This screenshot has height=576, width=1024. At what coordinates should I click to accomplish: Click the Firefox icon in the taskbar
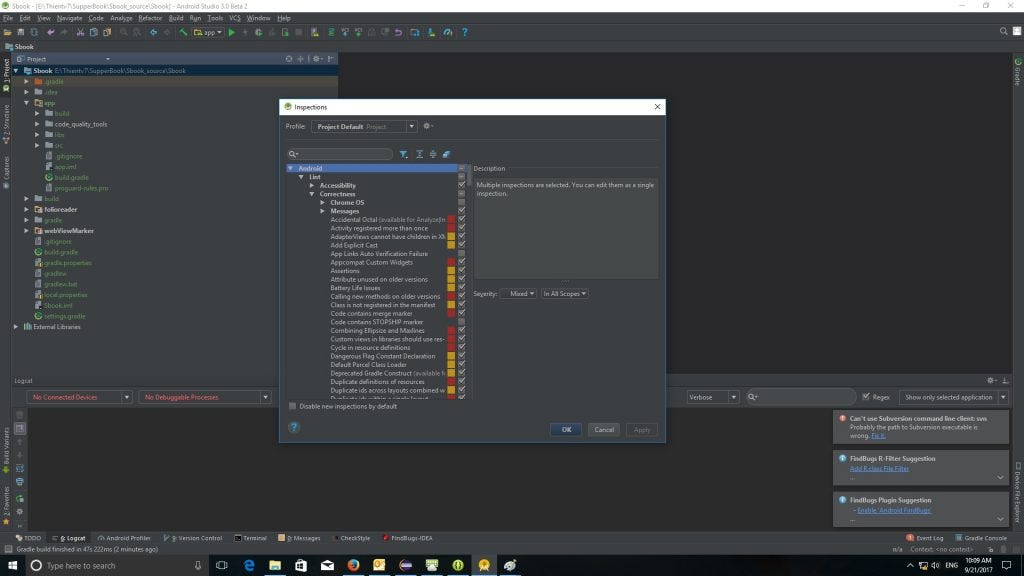click(x=353, y=565)
